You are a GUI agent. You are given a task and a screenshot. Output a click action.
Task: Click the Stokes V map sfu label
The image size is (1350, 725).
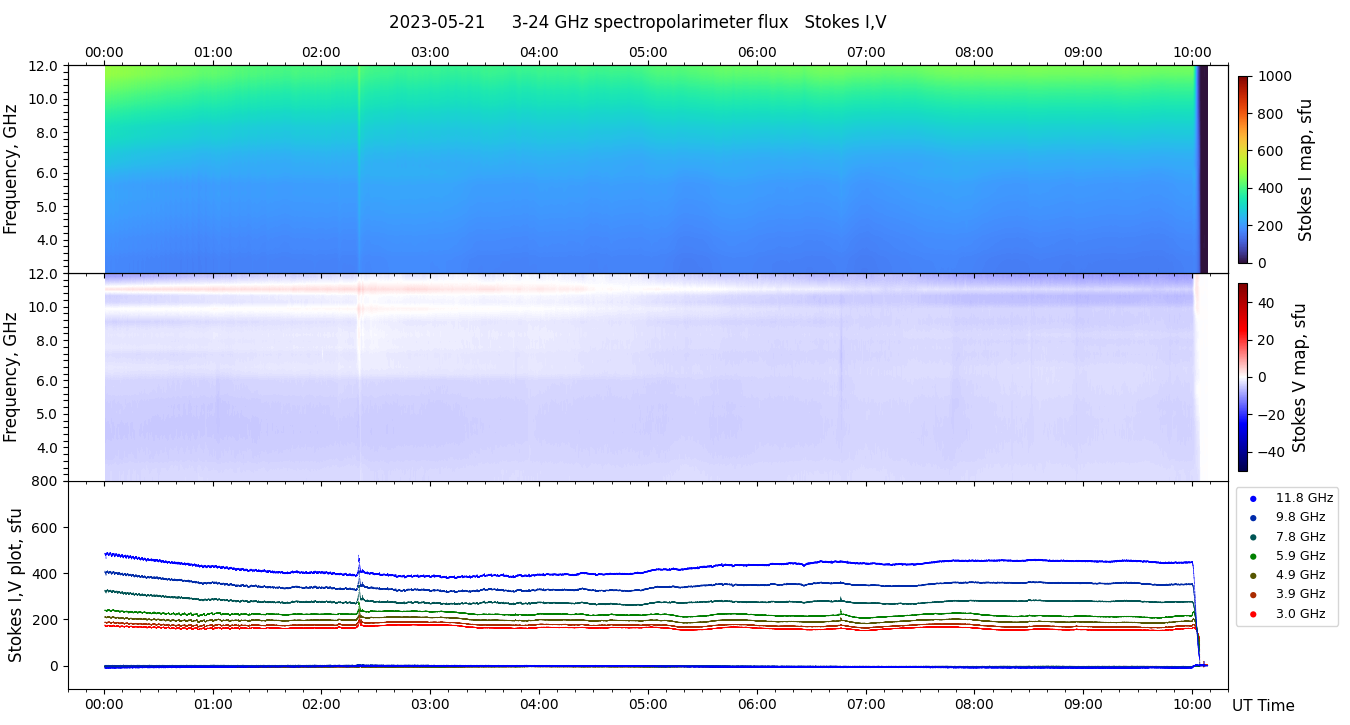coord(1299,377)
